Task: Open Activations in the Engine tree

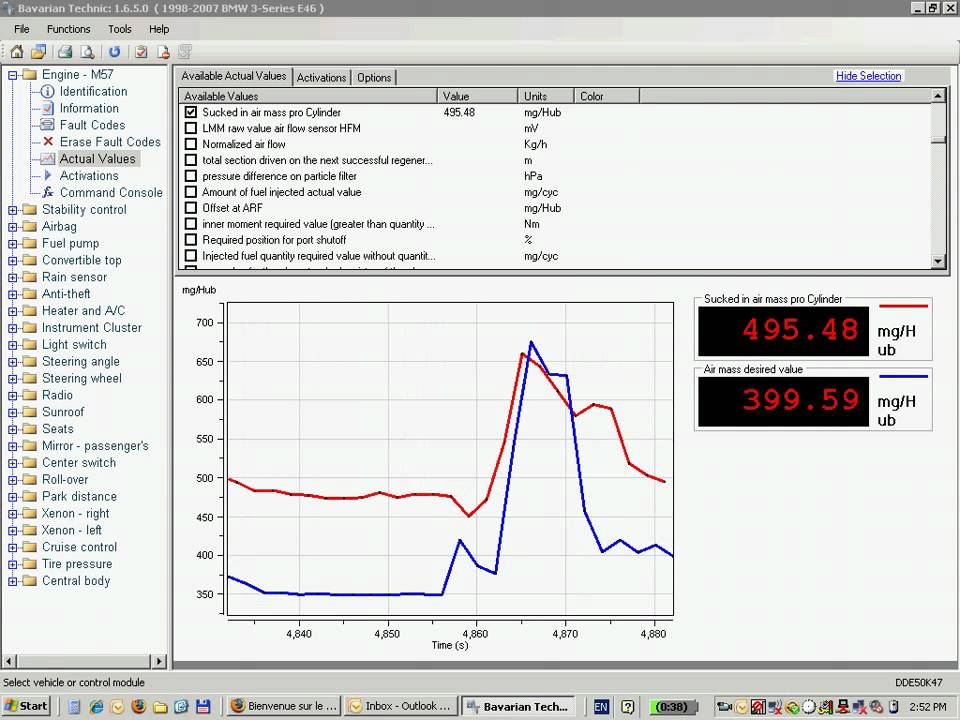Action: pyautogui.click(x=89, y=176)
